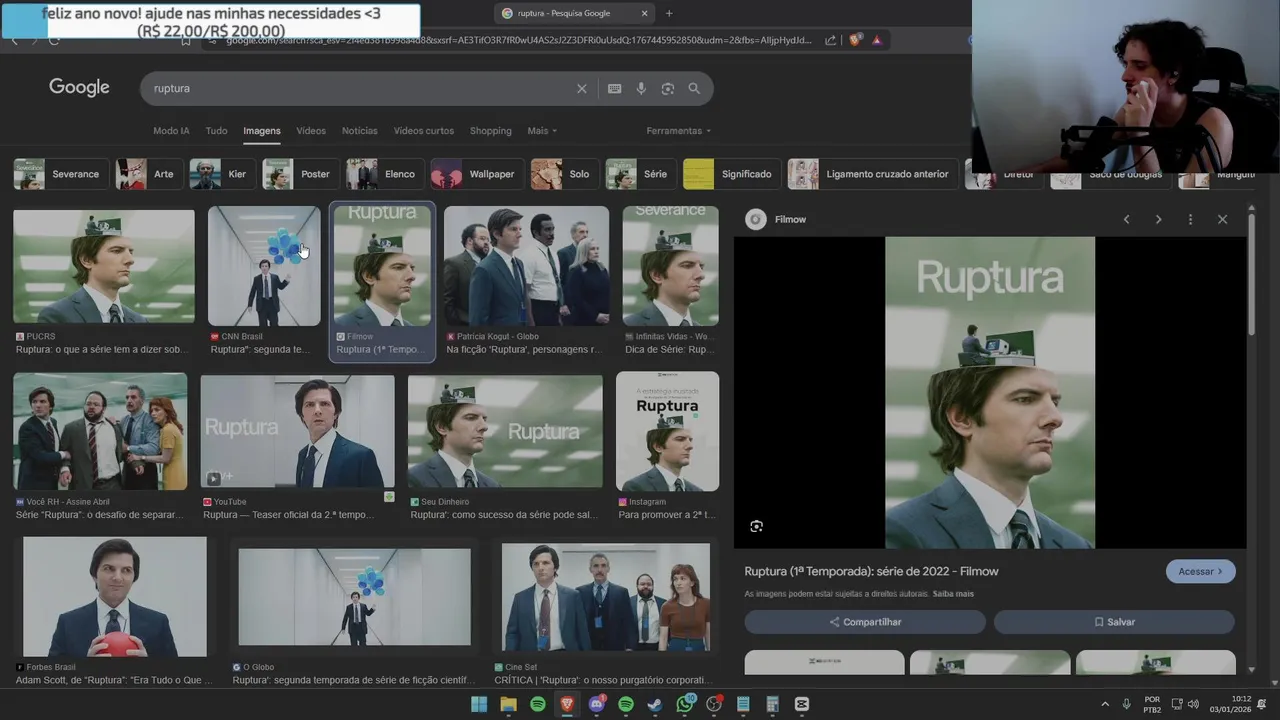Switch to the Modo IA tab

[x=171, y=131]
